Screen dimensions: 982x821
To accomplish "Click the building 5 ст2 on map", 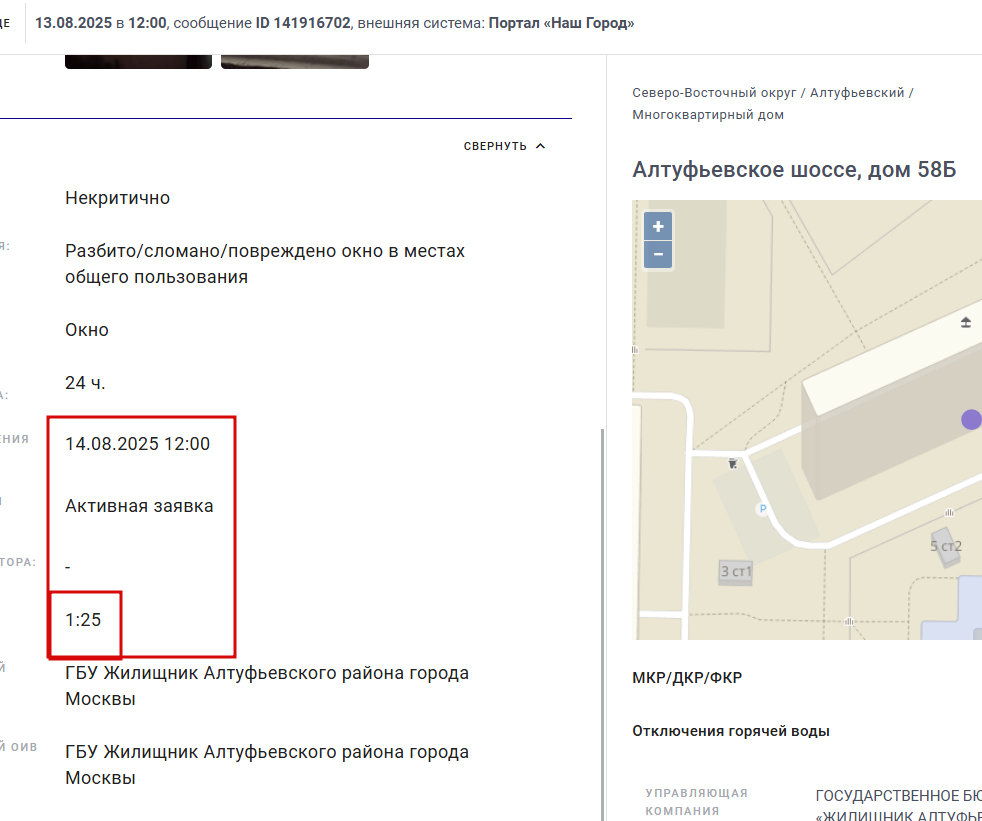I will 946,546.
